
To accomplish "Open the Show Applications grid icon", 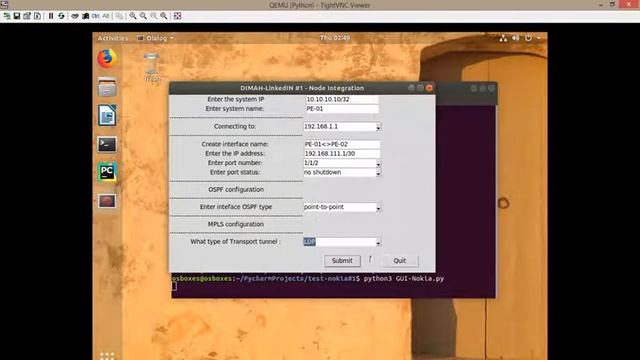I will tap(107, 356).
